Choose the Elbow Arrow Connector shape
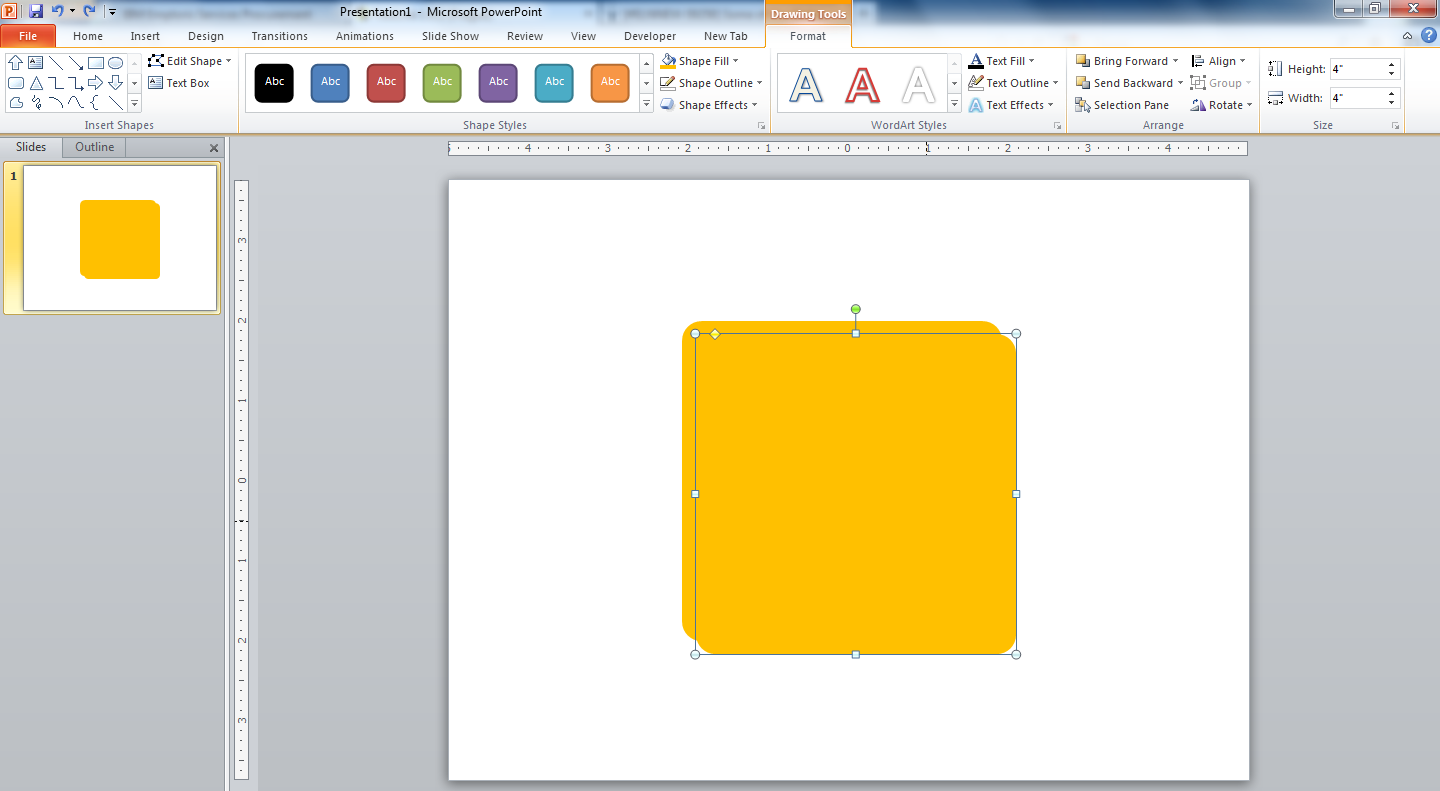The width and height of the screenshot is (1440, 791). [76, 83]
